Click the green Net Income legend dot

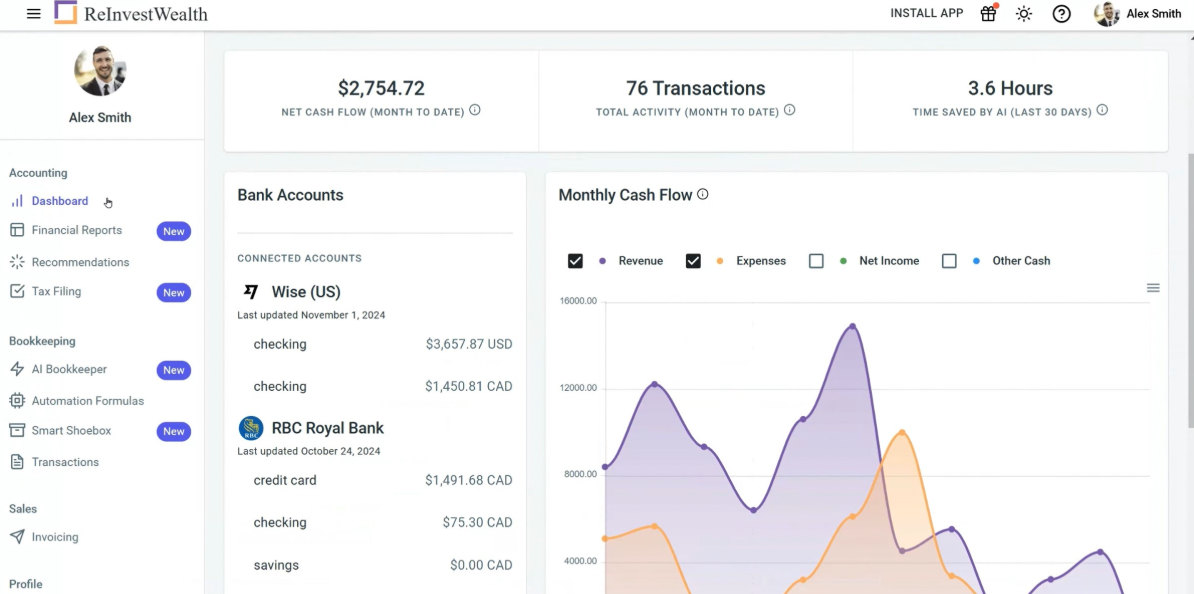[x=843, y=261]
